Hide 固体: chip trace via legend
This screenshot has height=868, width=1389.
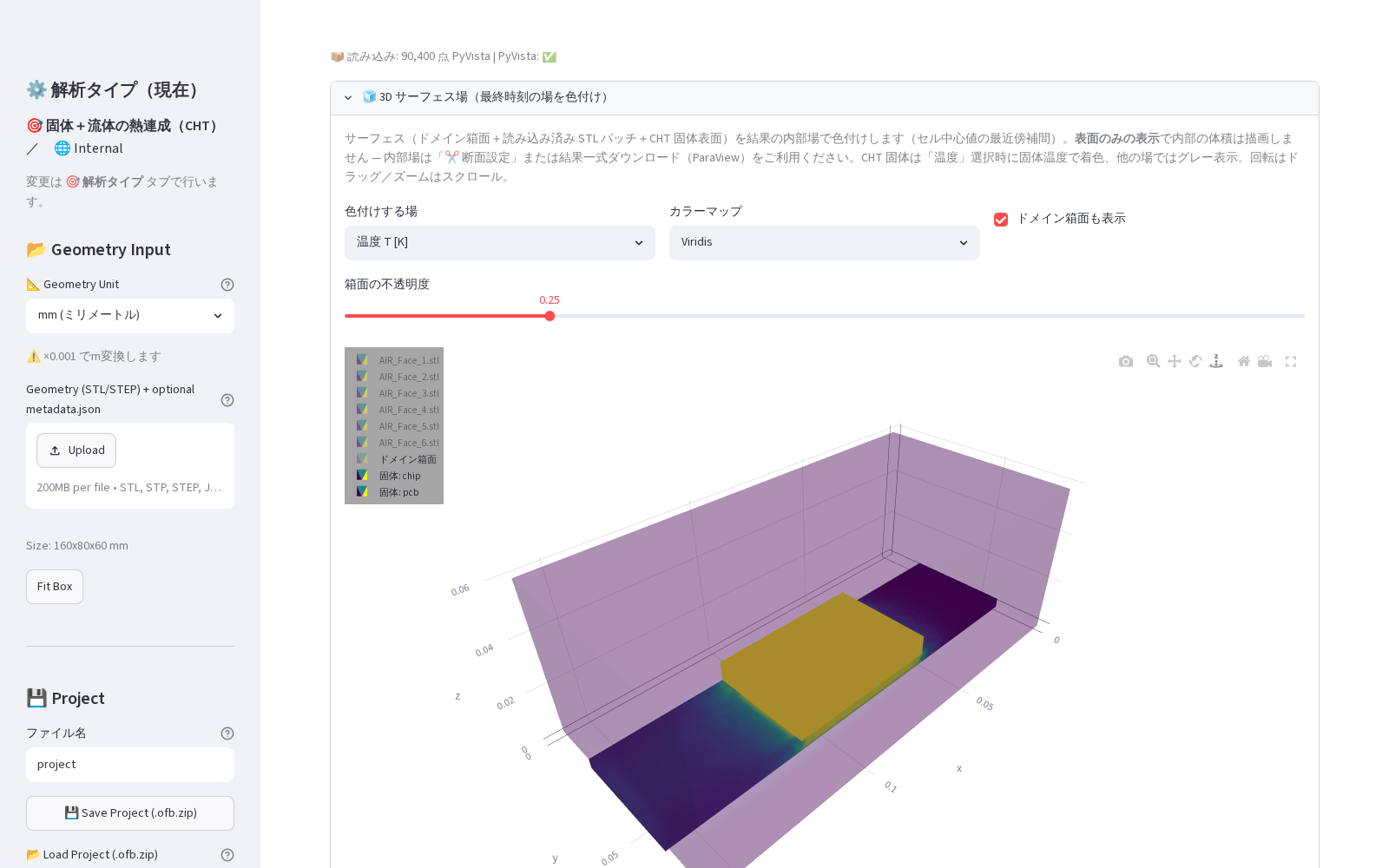398,476
